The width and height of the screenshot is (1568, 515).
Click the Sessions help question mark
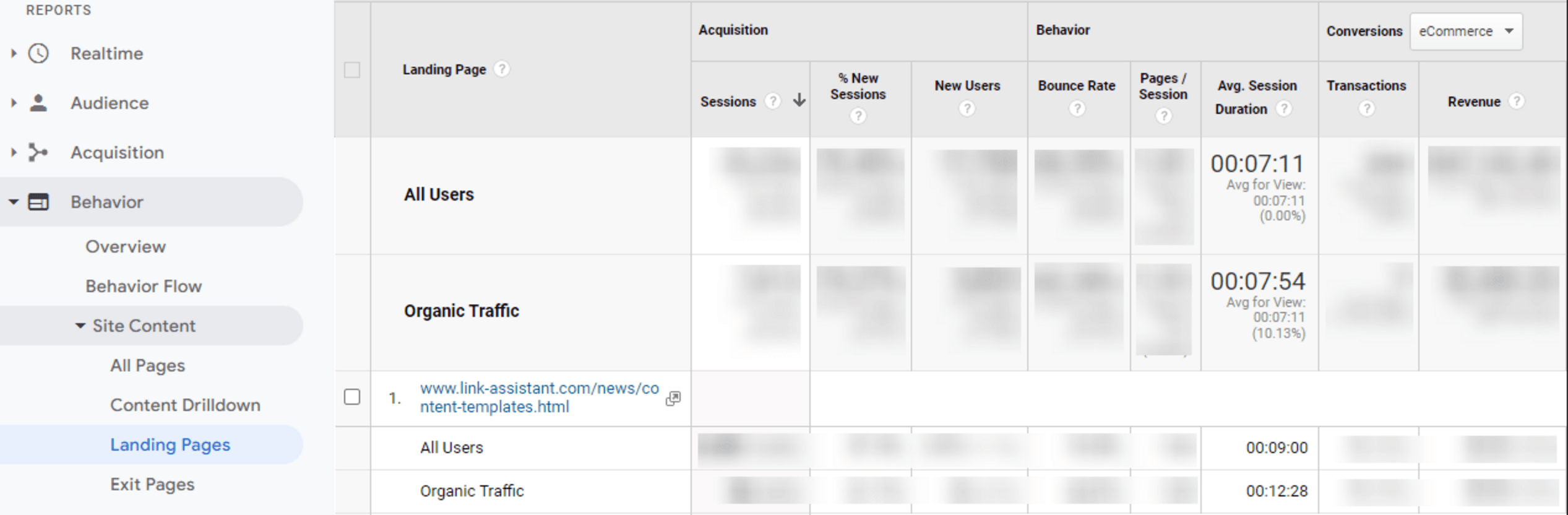pyautogui.click(x=773, y=101)
